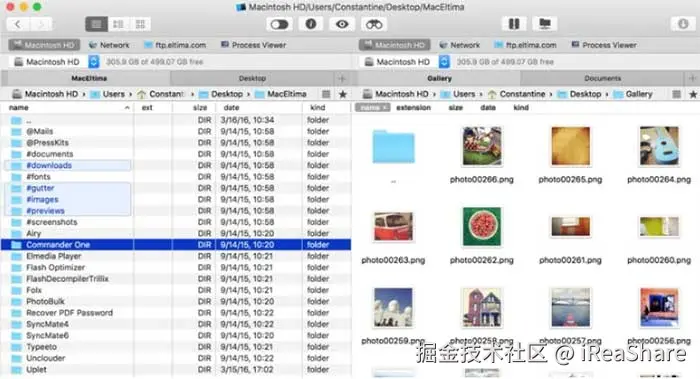Screen dimensions: 700x379
Task: Open file info with the i button
Action: [x=311, y=24]
